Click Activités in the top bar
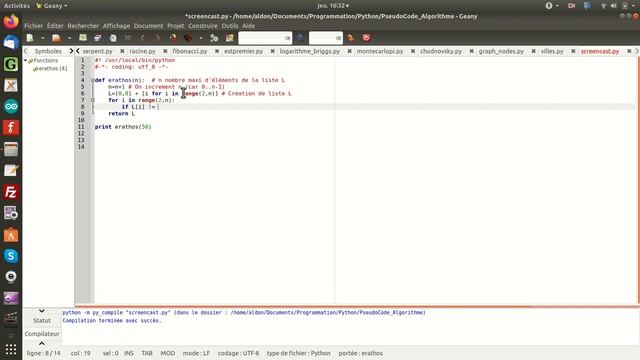This screenshot has width=640, height=360. pos(17,6)
